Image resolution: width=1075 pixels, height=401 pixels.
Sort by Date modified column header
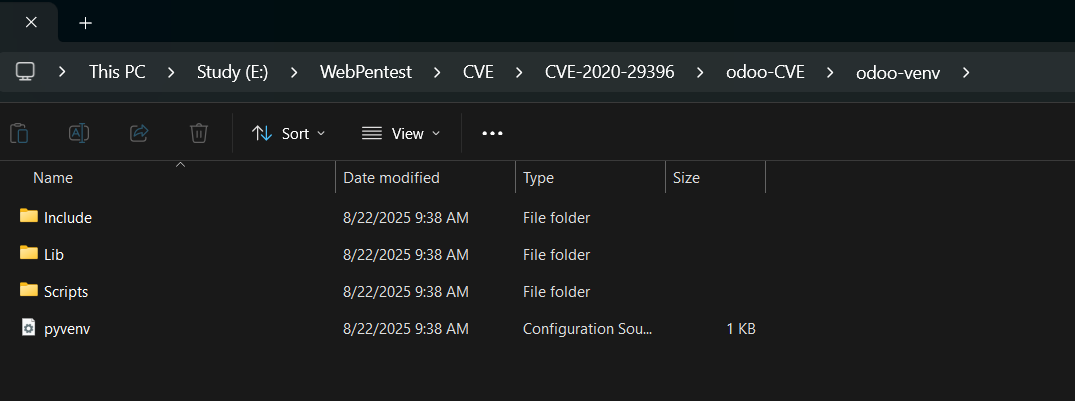[391, 178]
